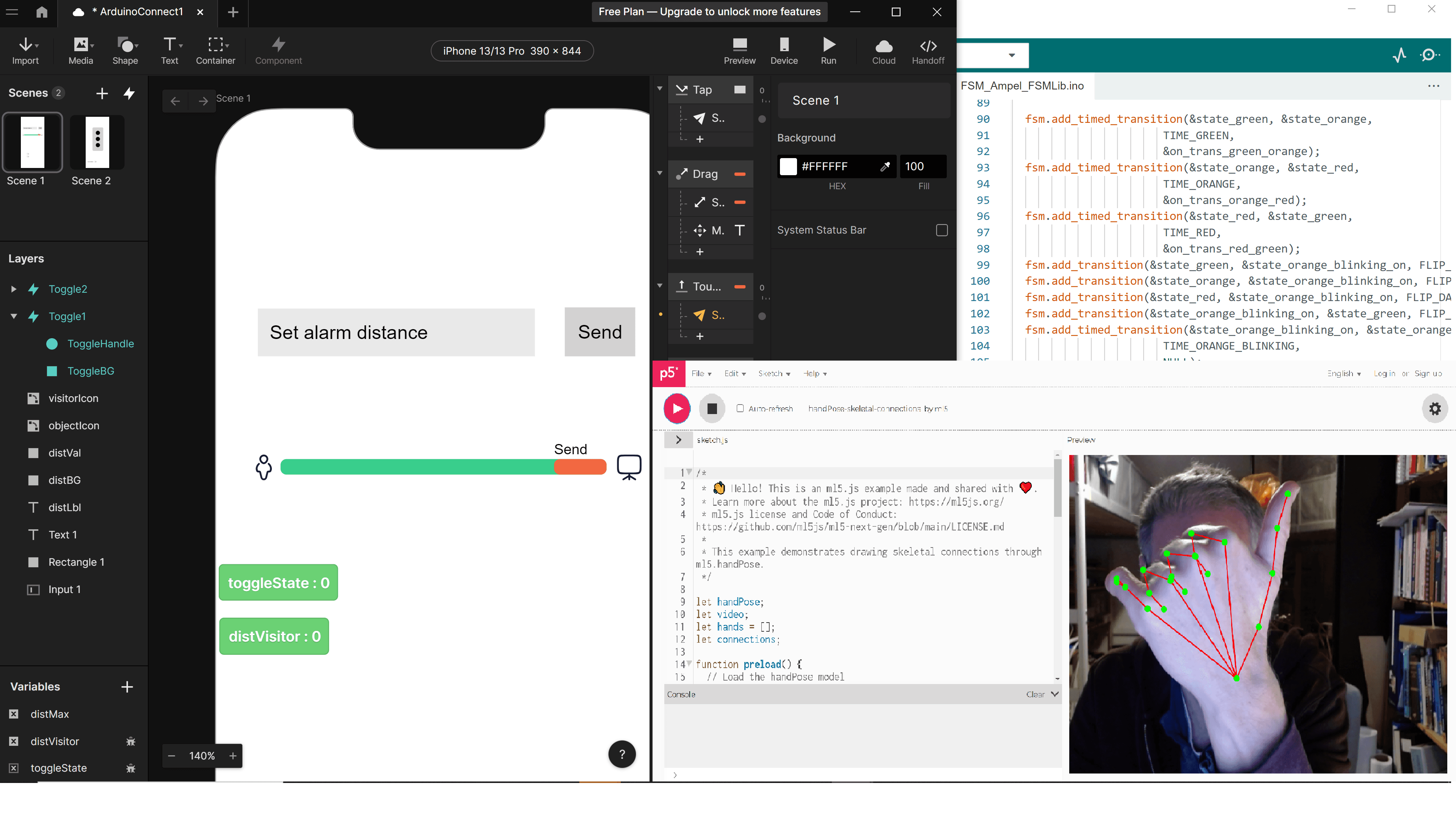Collapse the Toggle1 layer
The image size is (1456, 819).
tap(14, 316)
